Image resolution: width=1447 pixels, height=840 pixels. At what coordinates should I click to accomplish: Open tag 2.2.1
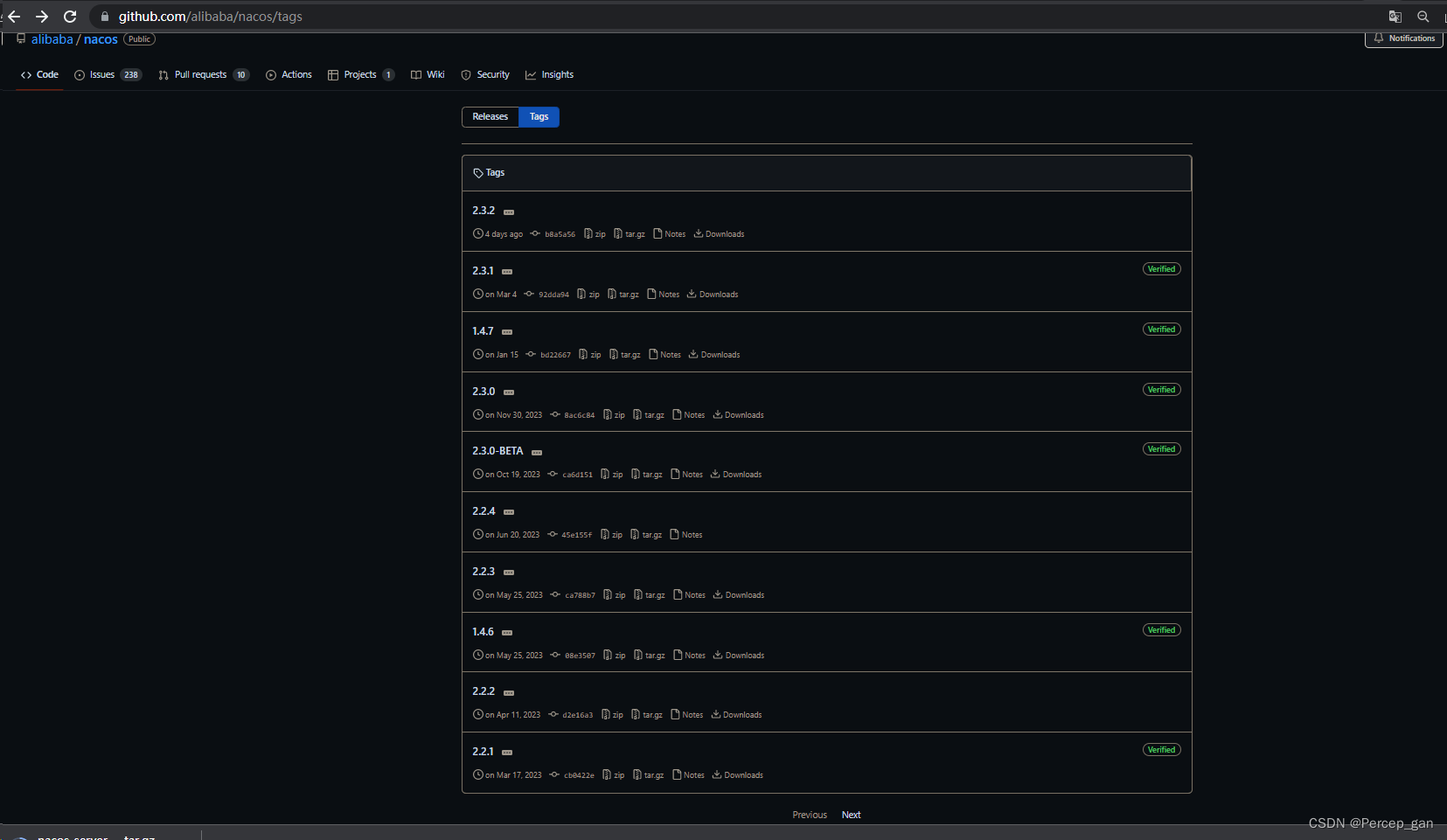(x=483, y=752)
